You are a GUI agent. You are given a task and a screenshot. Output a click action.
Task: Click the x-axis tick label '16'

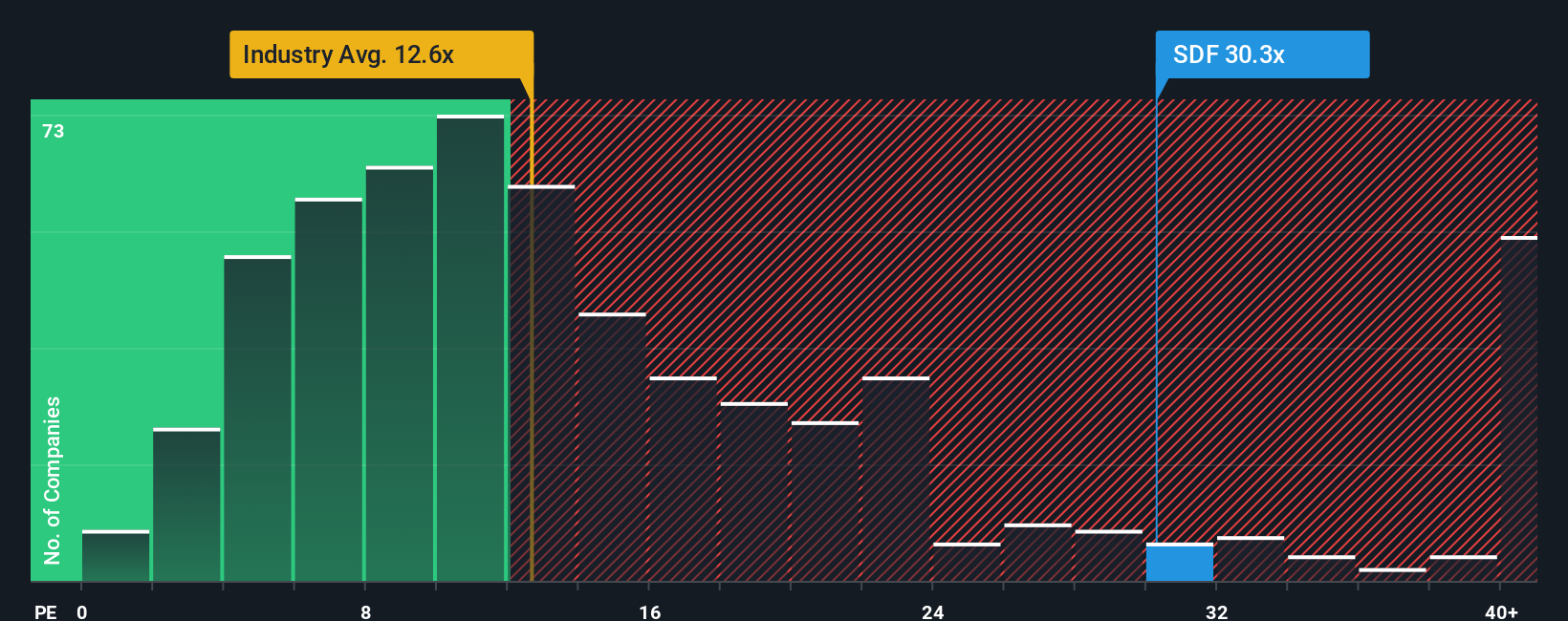point(649,611)
